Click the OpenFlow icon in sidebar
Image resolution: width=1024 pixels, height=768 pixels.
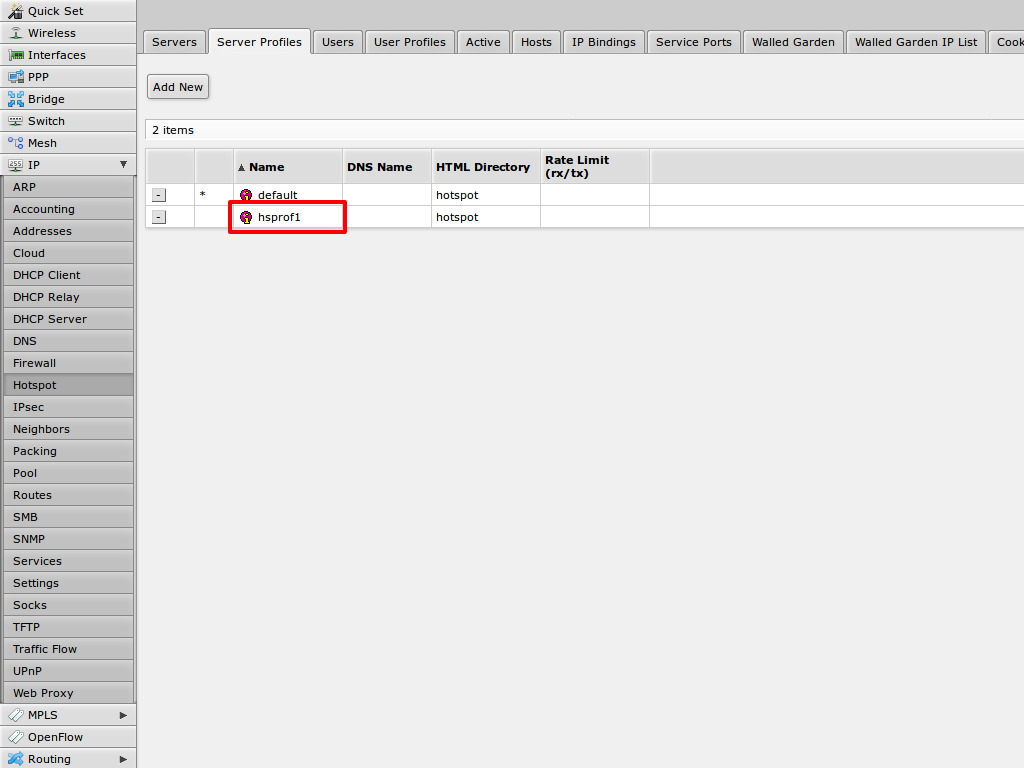click(15, 737)
